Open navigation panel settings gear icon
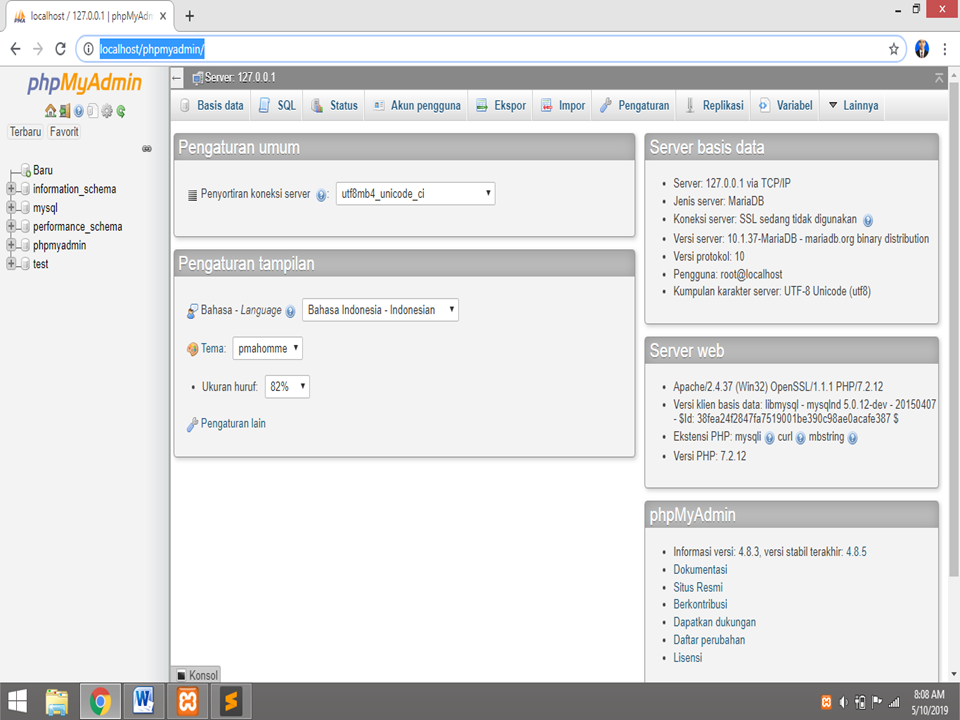Screen dimensions: 960x720 coord(107,111)
